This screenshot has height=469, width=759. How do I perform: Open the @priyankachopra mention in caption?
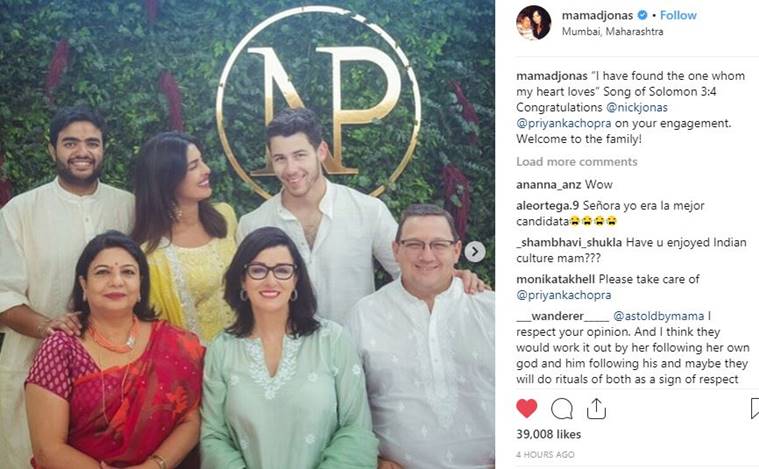pyautogui.click(x=563, y=123)
